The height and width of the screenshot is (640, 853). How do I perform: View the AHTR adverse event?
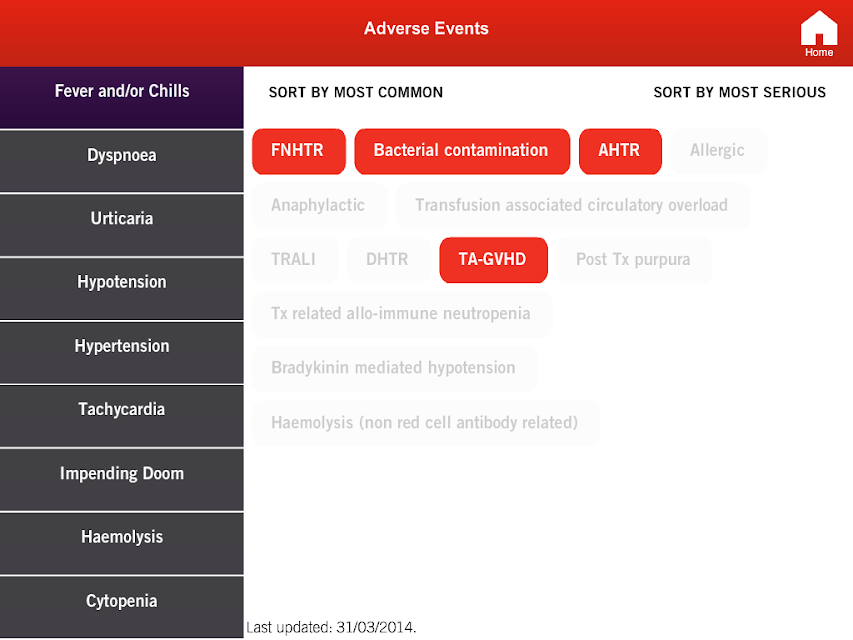click(x=620, y=151)
